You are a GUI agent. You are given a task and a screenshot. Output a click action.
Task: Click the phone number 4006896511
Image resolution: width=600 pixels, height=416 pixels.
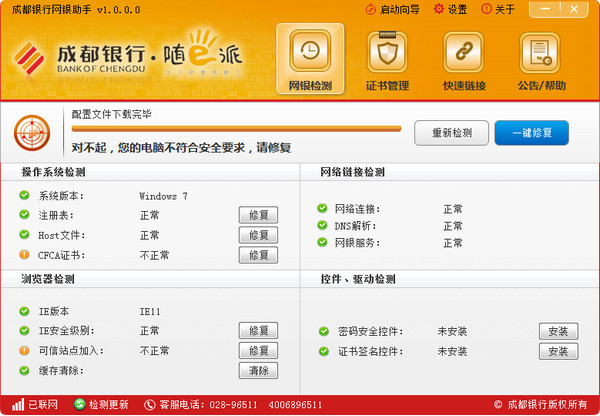(x=295, y=405)
